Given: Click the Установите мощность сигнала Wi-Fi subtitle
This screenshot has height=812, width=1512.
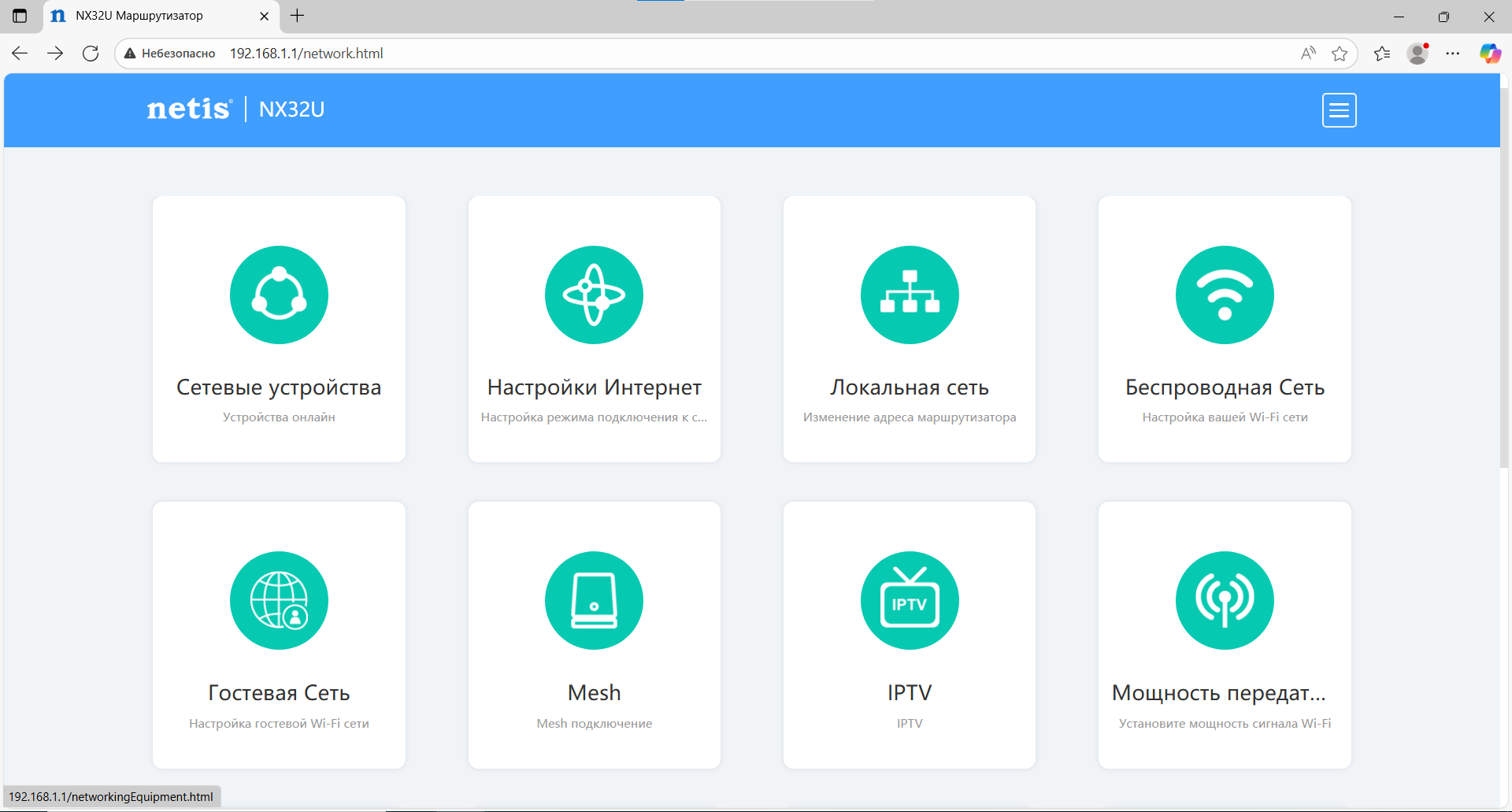Looking at the screenshot, I should point(1225,724).
